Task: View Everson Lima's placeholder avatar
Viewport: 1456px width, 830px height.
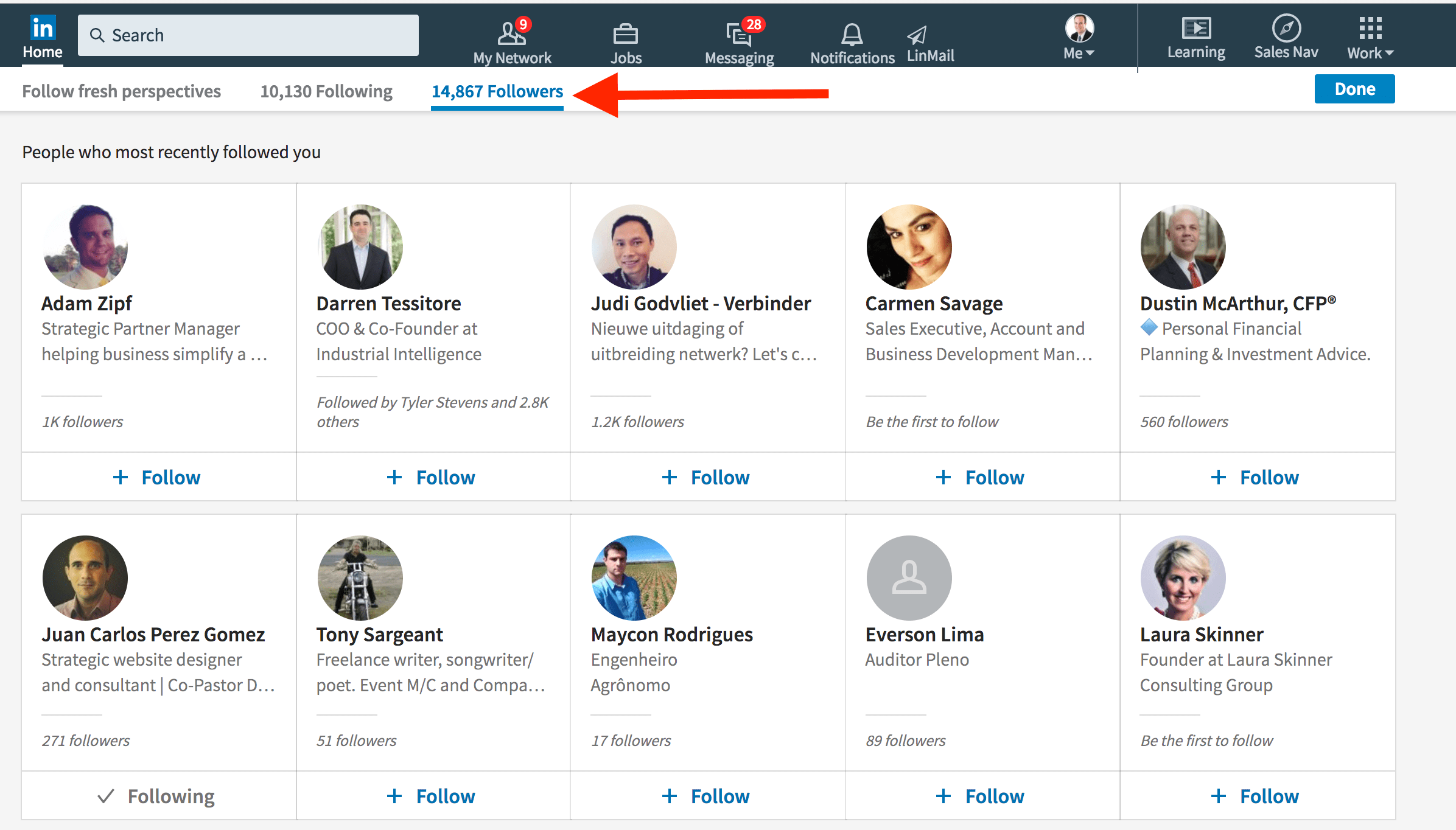Action: (909, 577)
